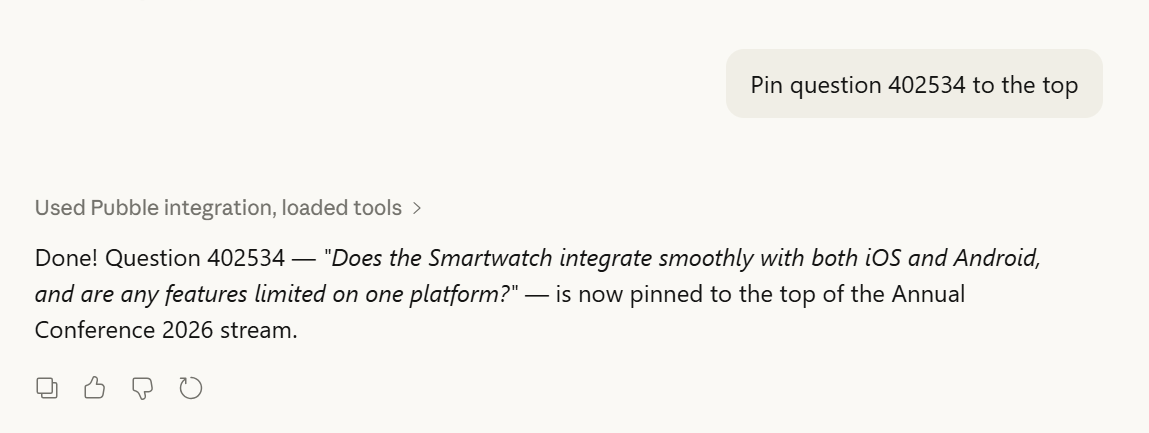Retry the response with regenerate icon
This screenshot has height=433, width=1149.
(x=190, y=388)
